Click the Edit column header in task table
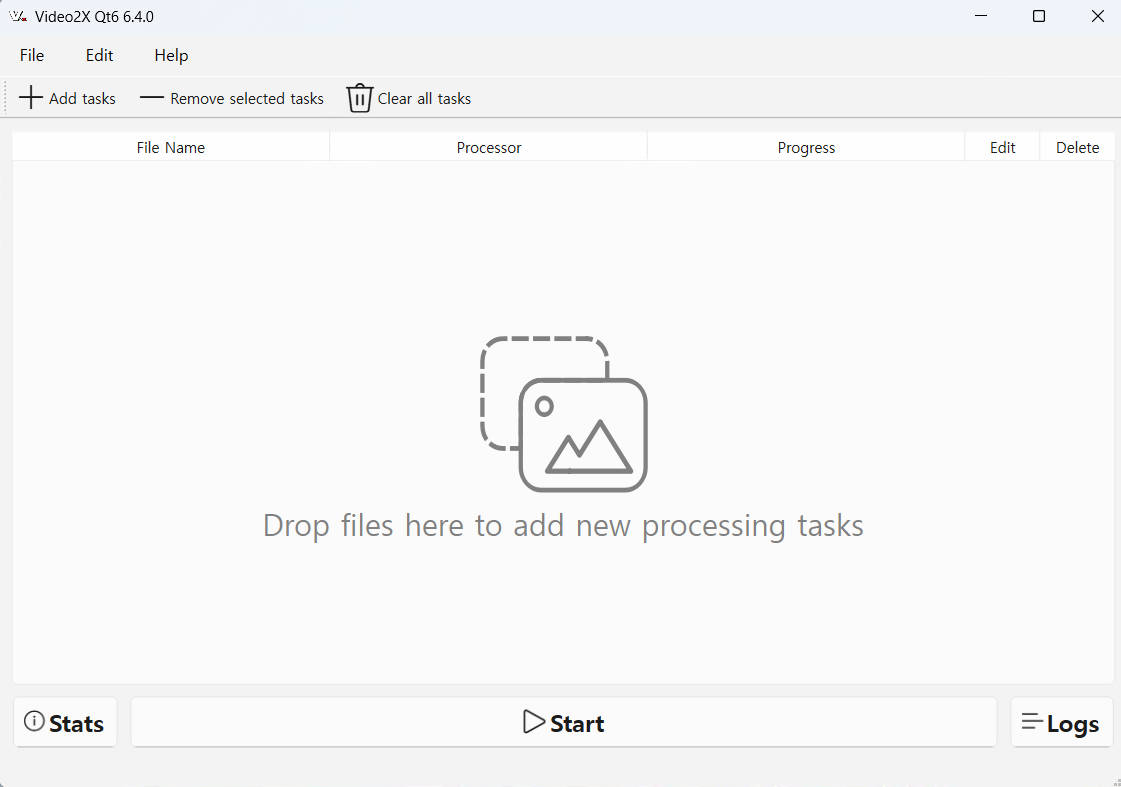The image size is (1121, 787). 1002,147
